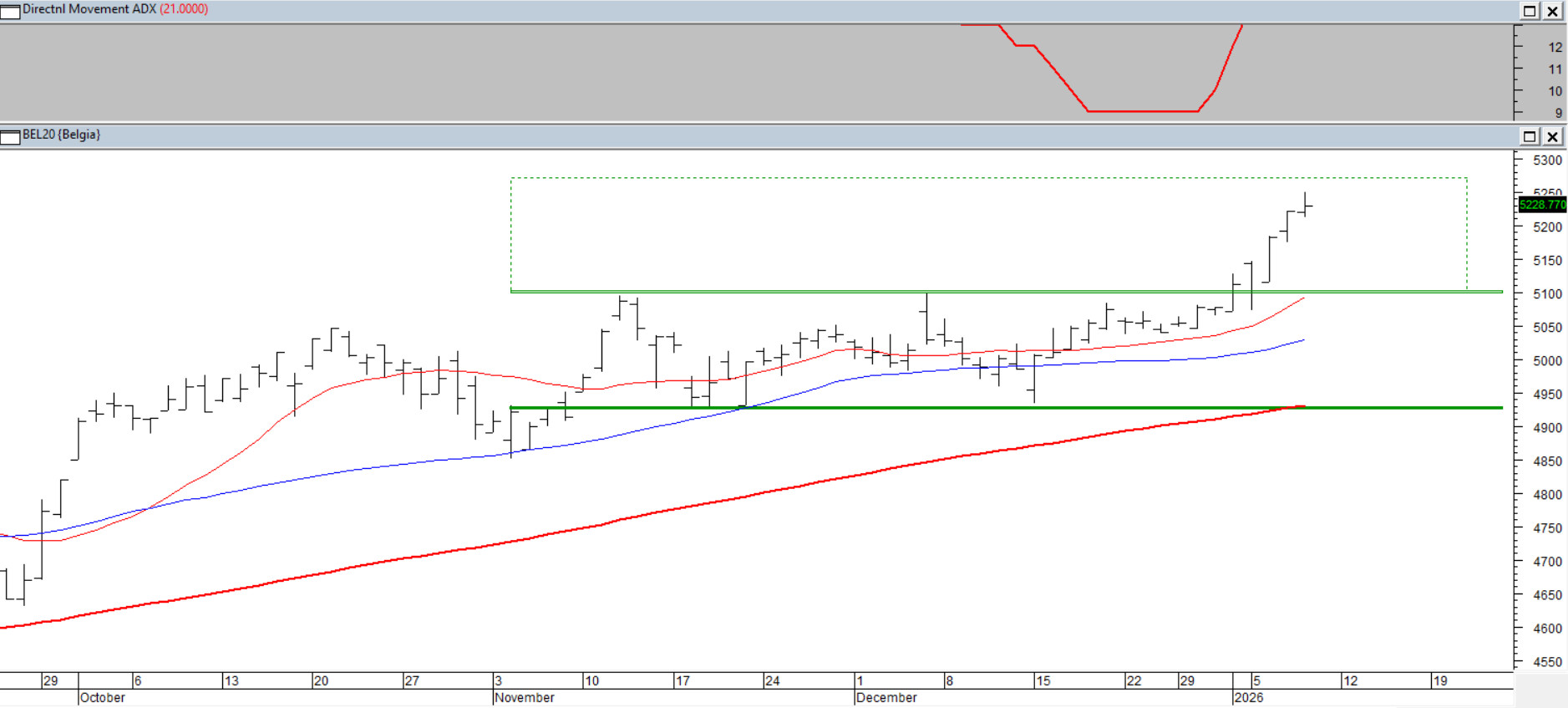Click the November label on date axis
Image resolution: width=1568 pixels, height=708 pixels.
pyautogui.click(x=525, y=698)
